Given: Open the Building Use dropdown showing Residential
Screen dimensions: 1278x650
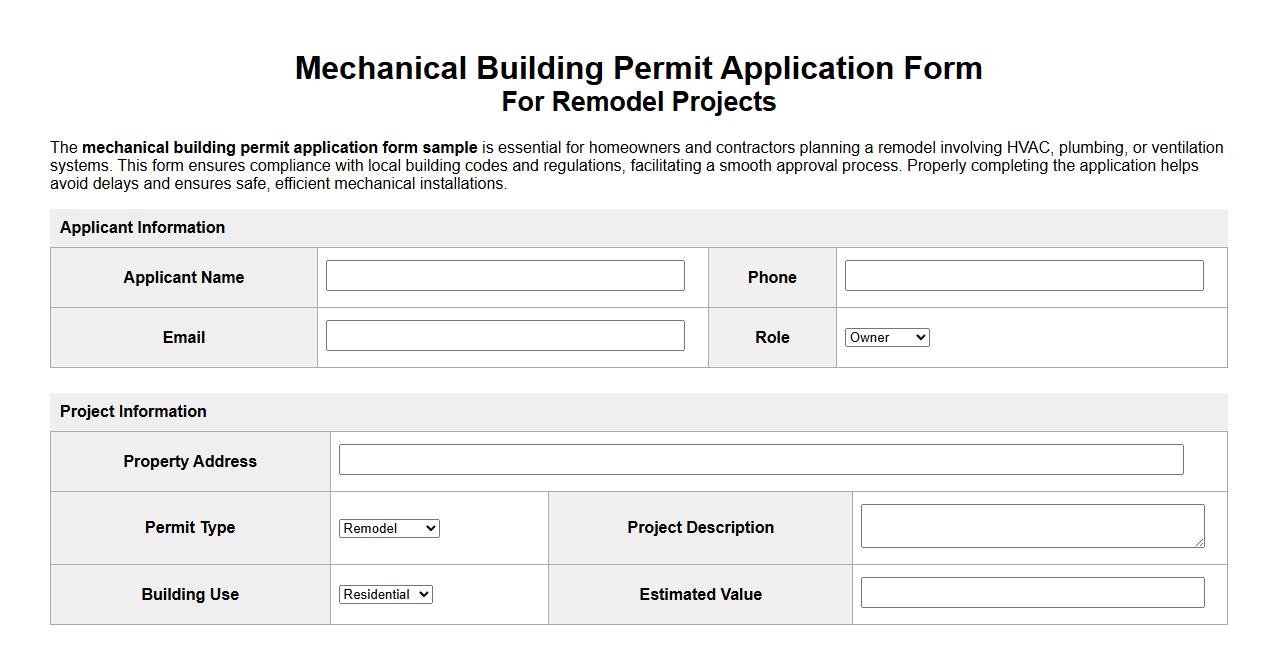Looking at the screenshot, I should click(384, 594).
